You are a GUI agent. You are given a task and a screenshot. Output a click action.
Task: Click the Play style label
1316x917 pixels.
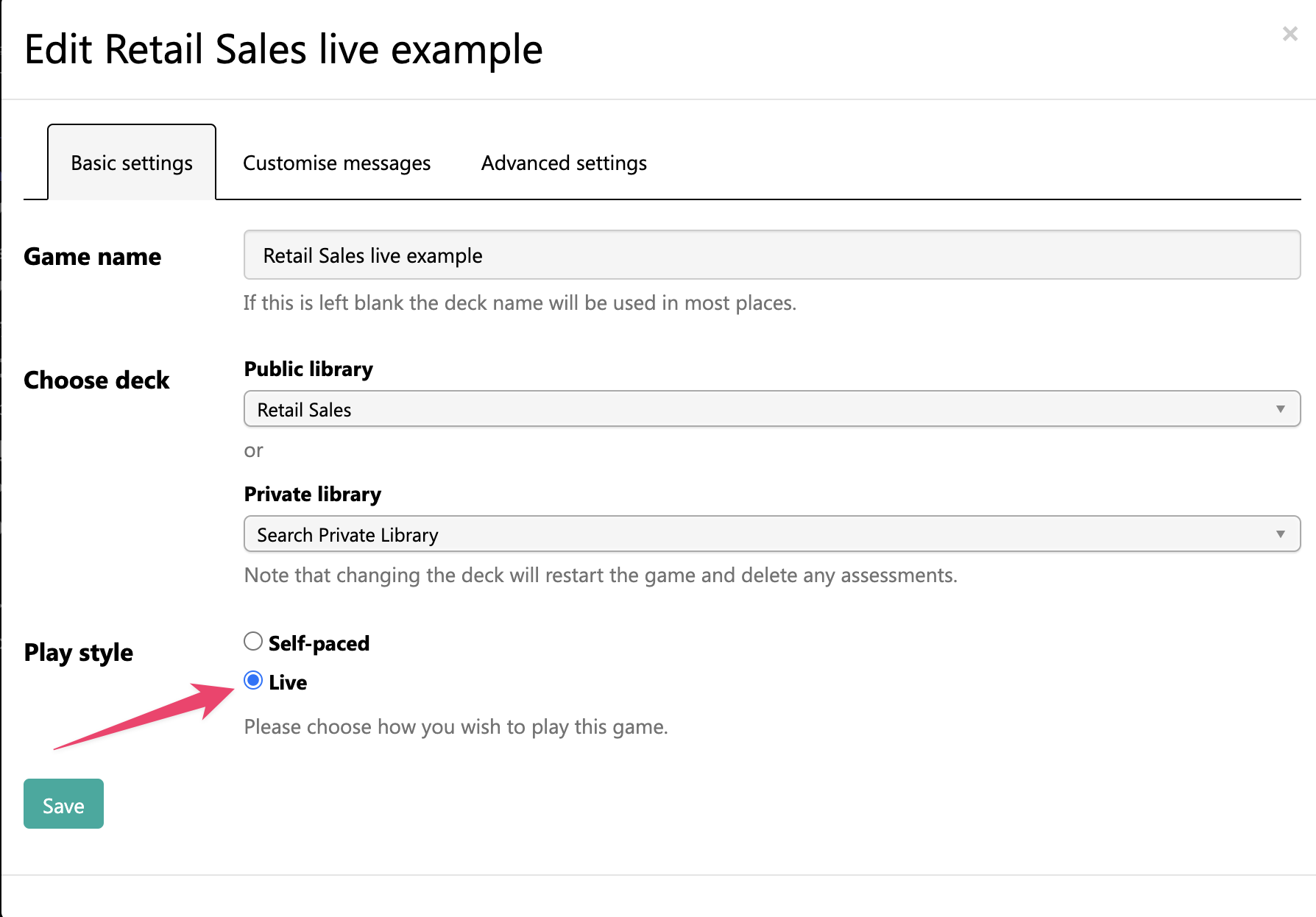(78, 653)
